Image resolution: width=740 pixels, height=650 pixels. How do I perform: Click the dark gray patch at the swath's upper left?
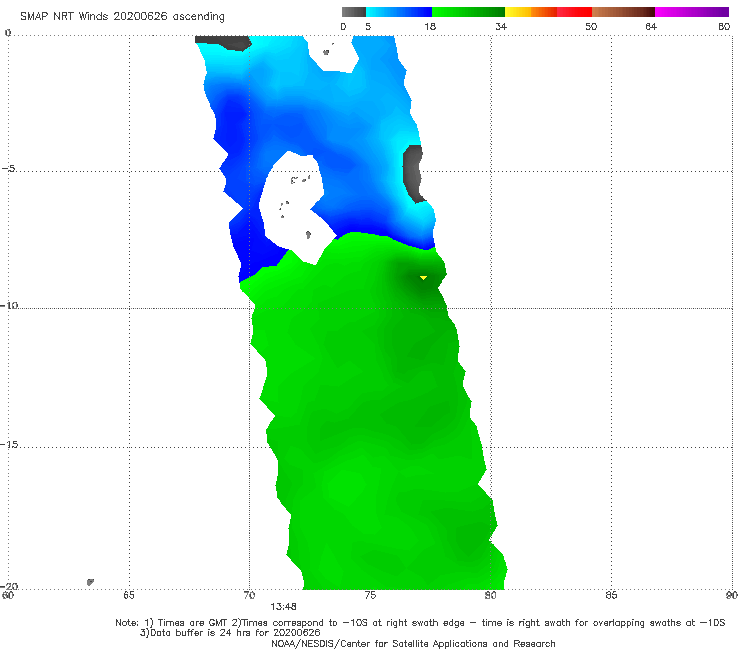[x=223, y=42]
